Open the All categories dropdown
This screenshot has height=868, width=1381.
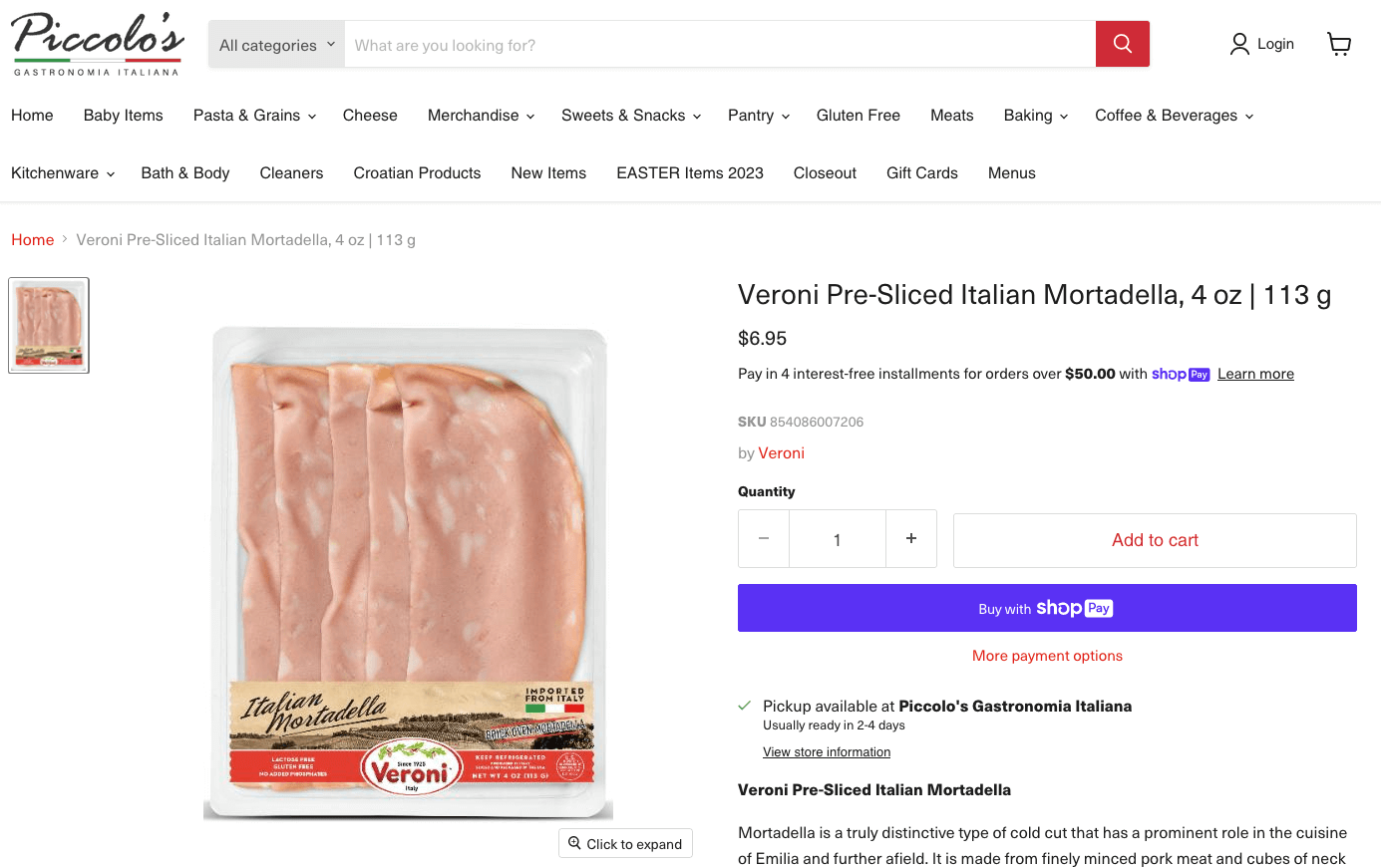click(x=276, y=44)
